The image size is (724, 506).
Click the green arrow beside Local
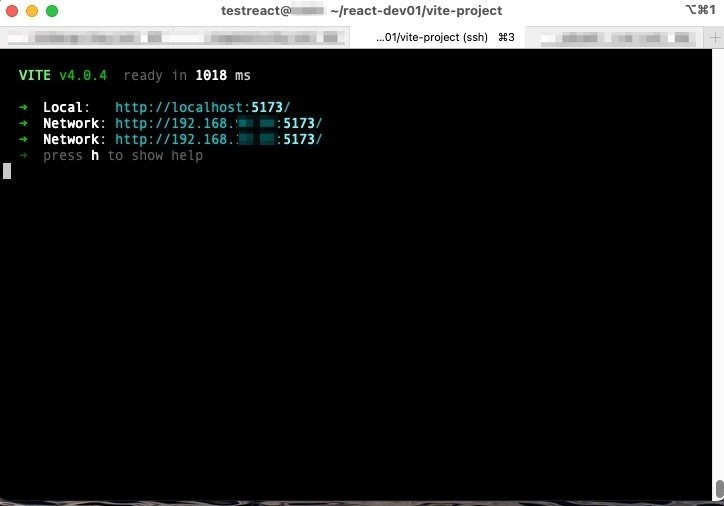click(x=23, y=107)
